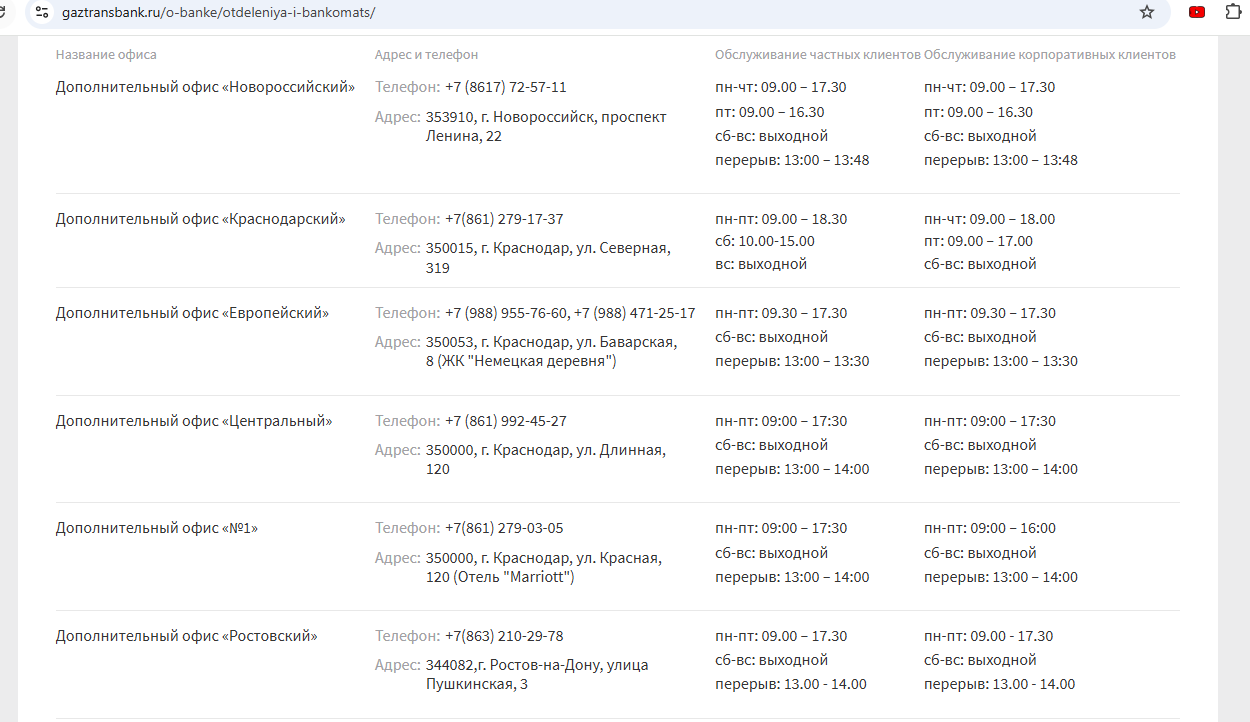Viewport: 1250px width, 722px height.
Task: Select Дополнительный офис «Центральный» name
Action: coord(194,421)
